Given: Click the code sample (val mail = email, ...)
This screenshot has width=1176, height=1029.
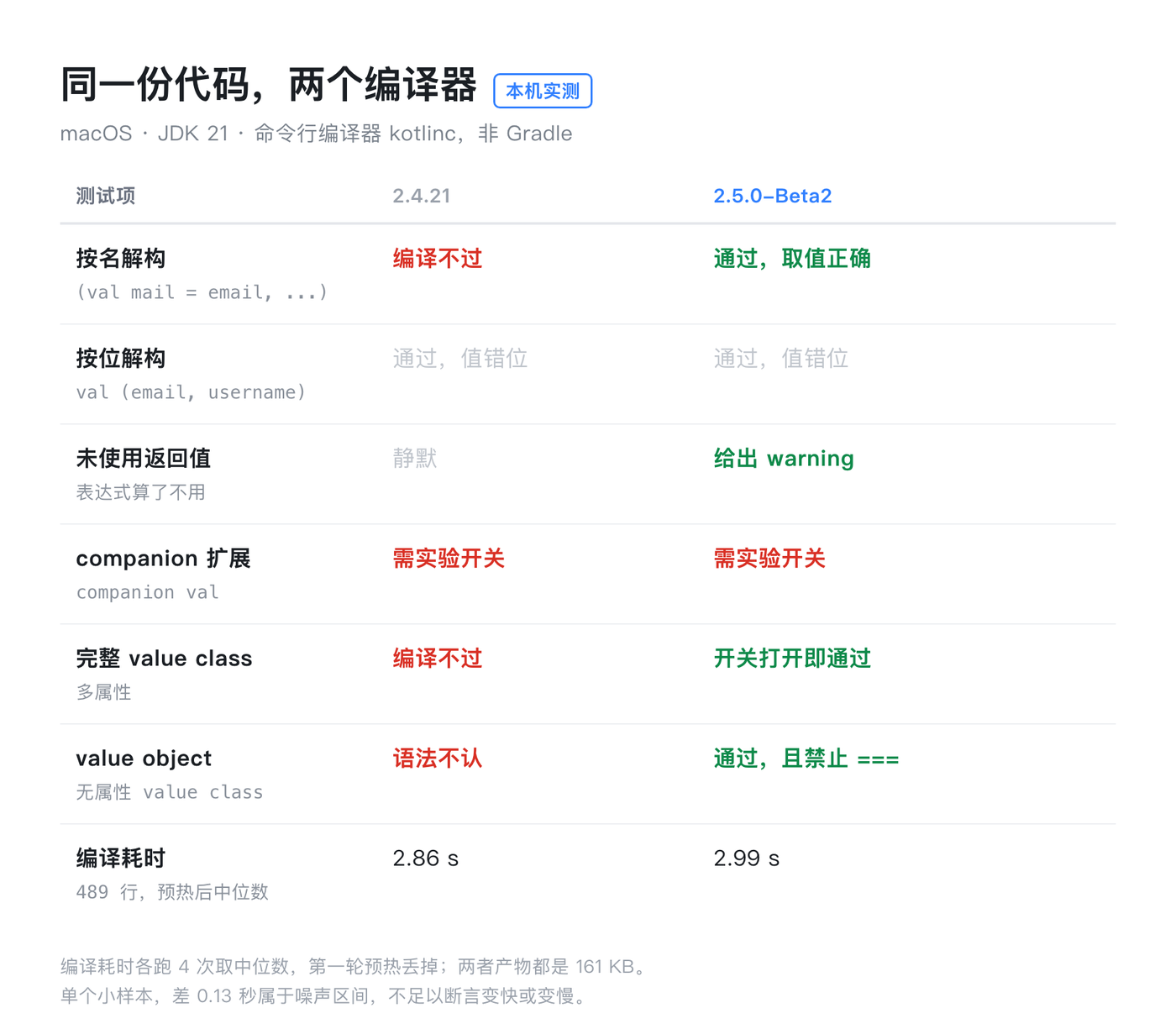Looking at the screenshot, I should coord(202,292).
